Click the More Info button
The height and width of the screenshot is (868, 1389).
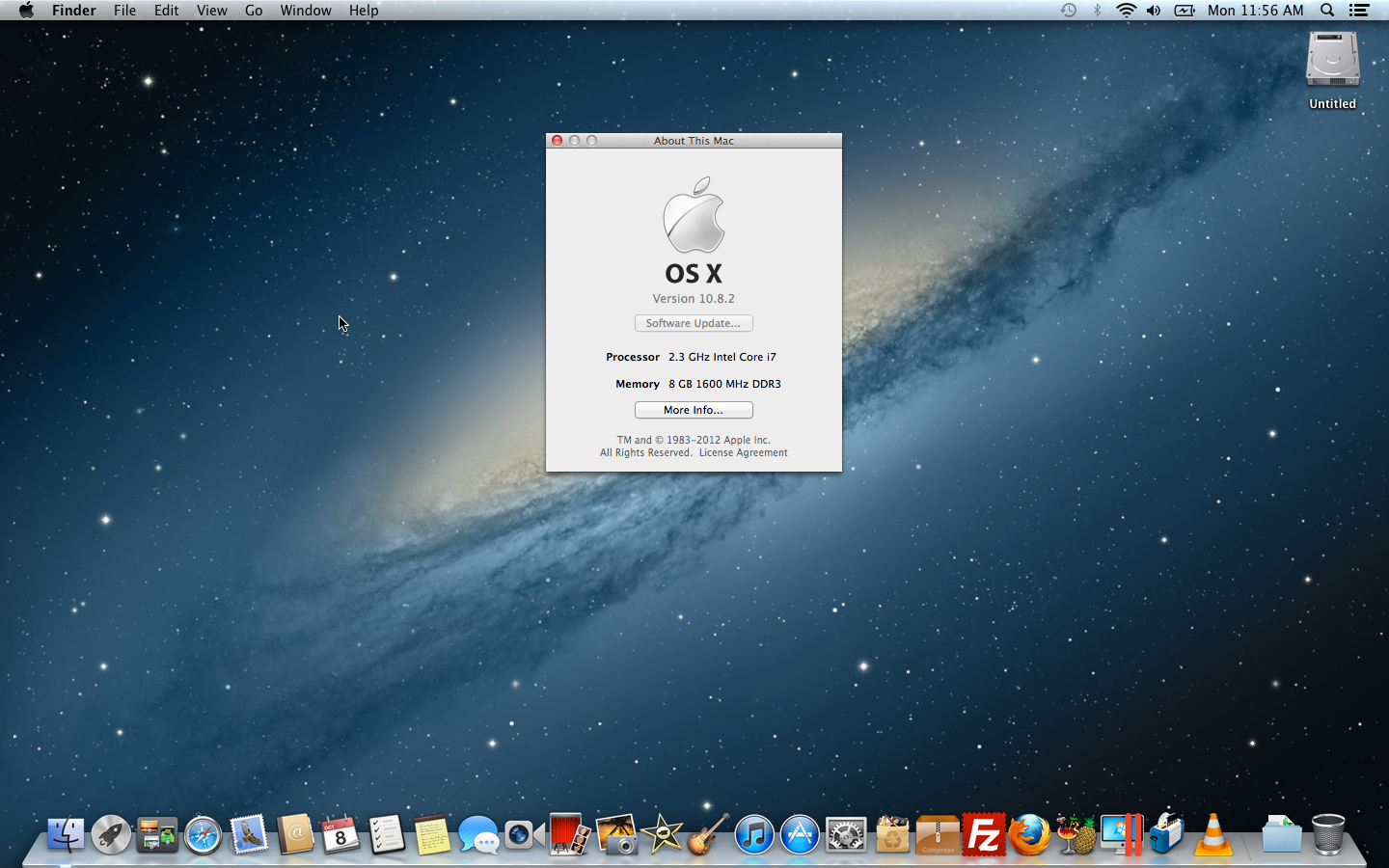point(694,410)
